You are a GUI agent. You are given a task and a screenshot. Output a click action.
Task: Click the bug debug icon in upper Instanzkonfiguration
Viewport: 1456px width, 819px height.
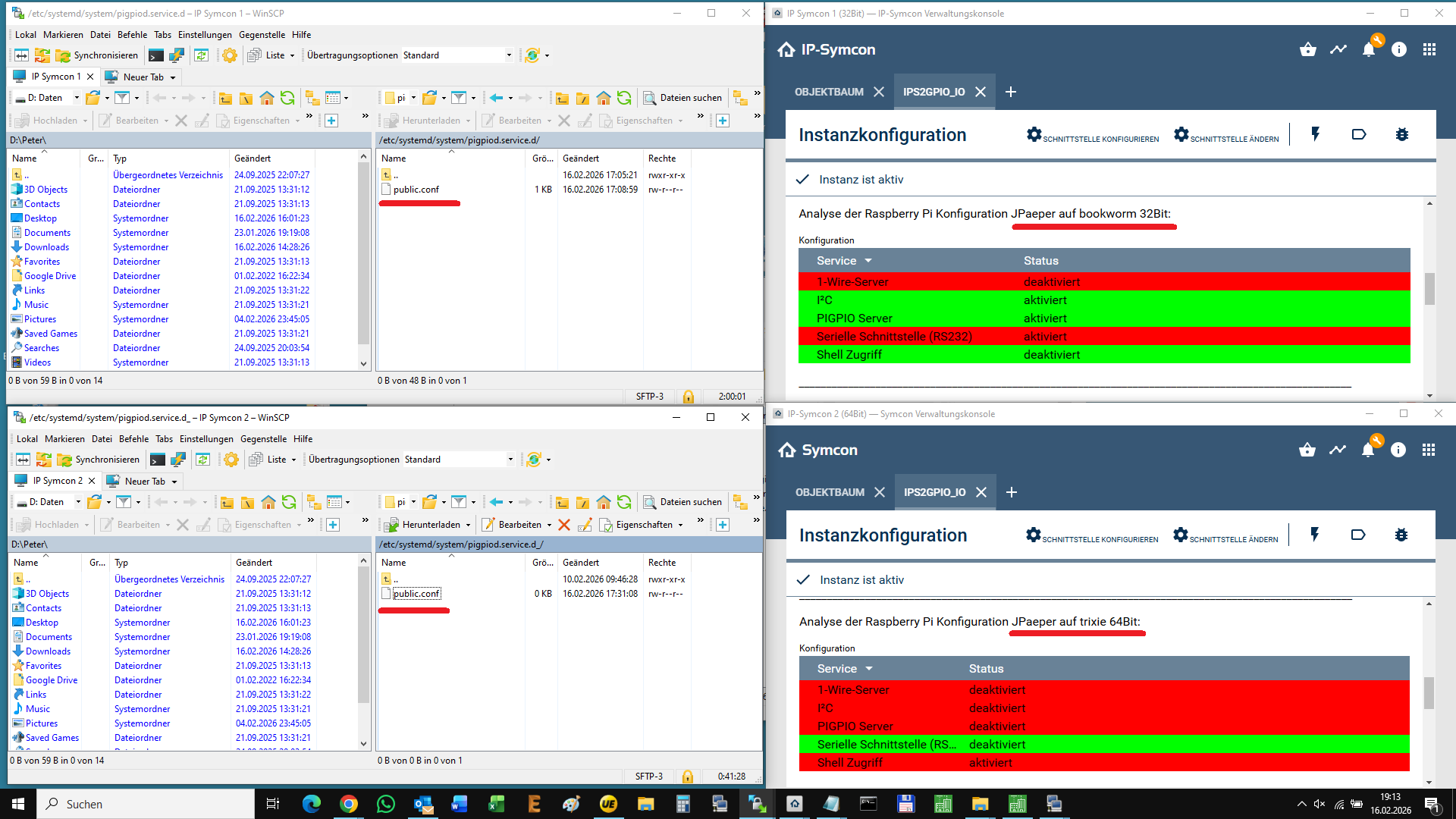[x=1402, y=135]
